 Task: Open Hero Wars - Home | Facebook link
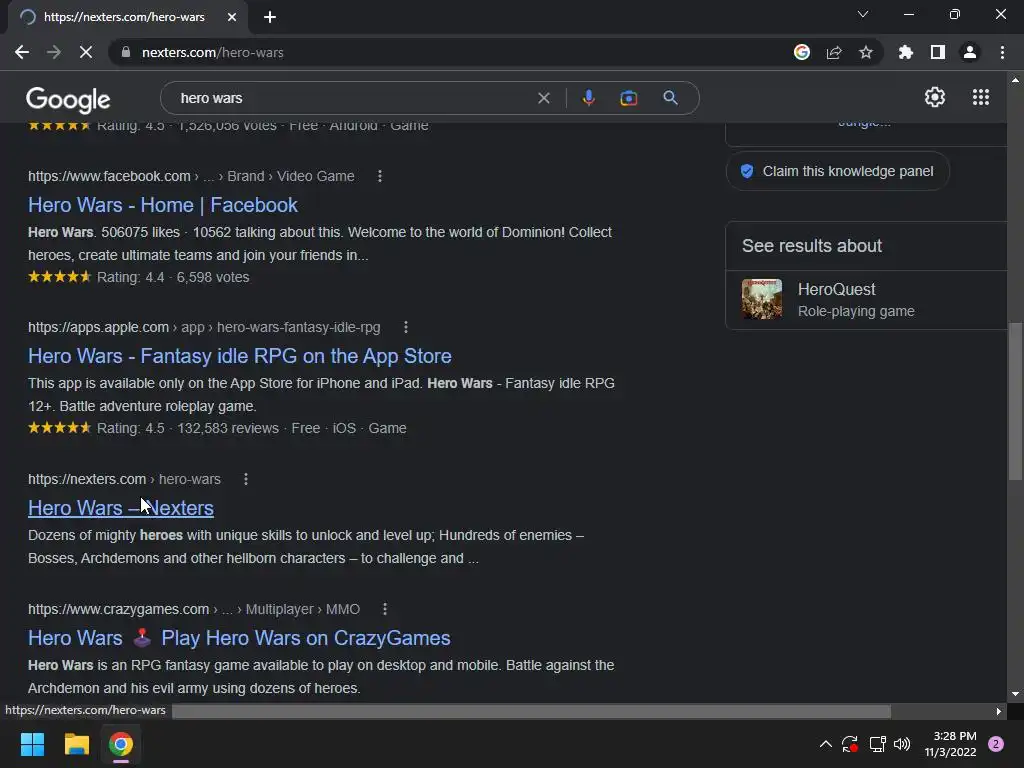point(163,205)
